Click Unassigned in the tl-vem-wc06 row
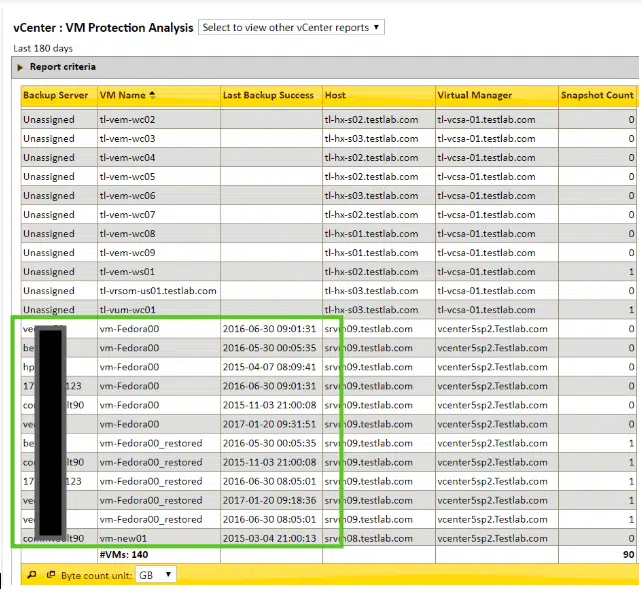The height and width of the screenshot is (592, 641). [x=49, y=196]
